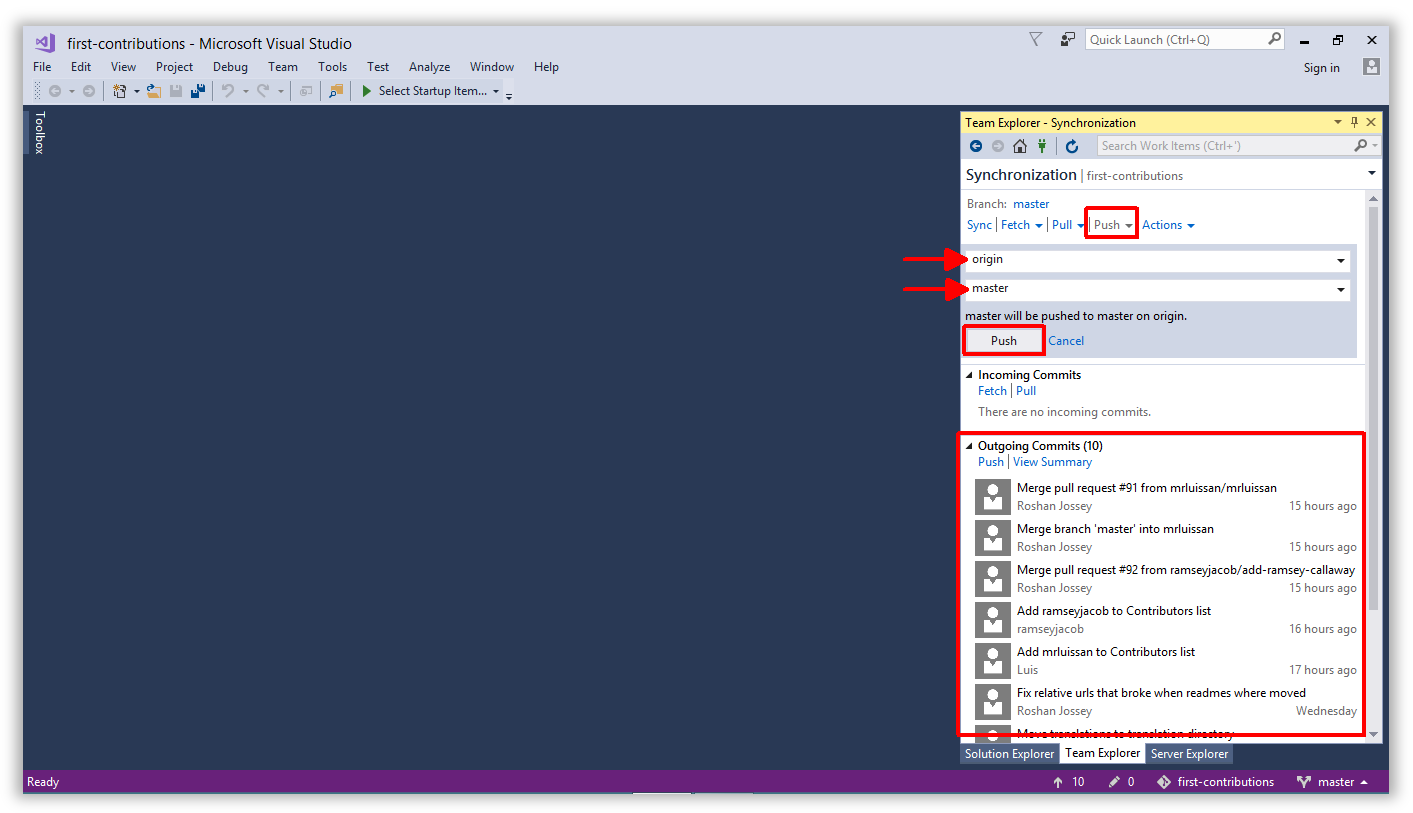This screenshot has height=813, width=1413.
Task: Click the Search Work Items magnifier icon
Action: click(1361, 146)
